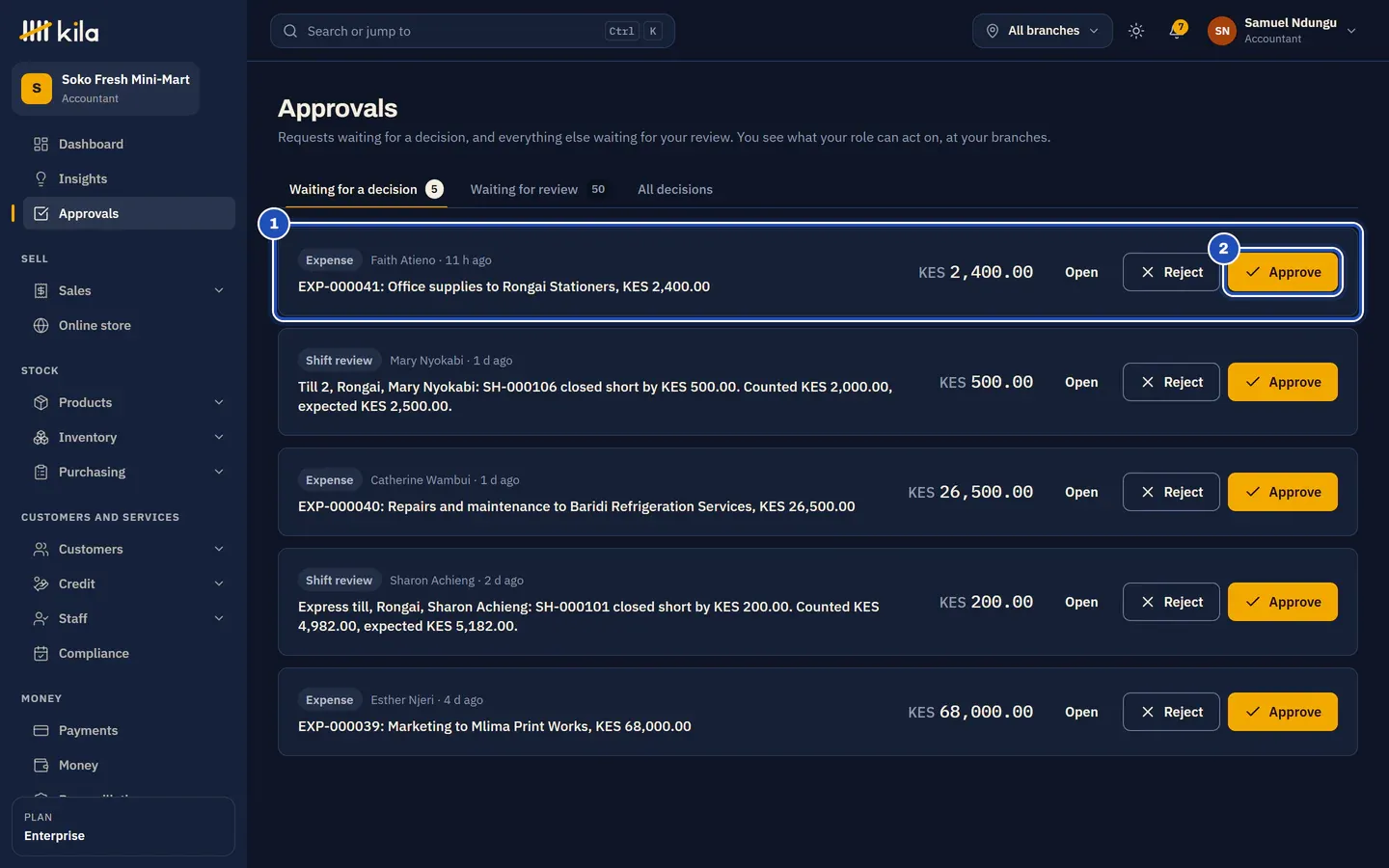The image size is (1389, 868).
Task: Approve Sharon Achieng shift review
Action: (x=1283, y=602)
